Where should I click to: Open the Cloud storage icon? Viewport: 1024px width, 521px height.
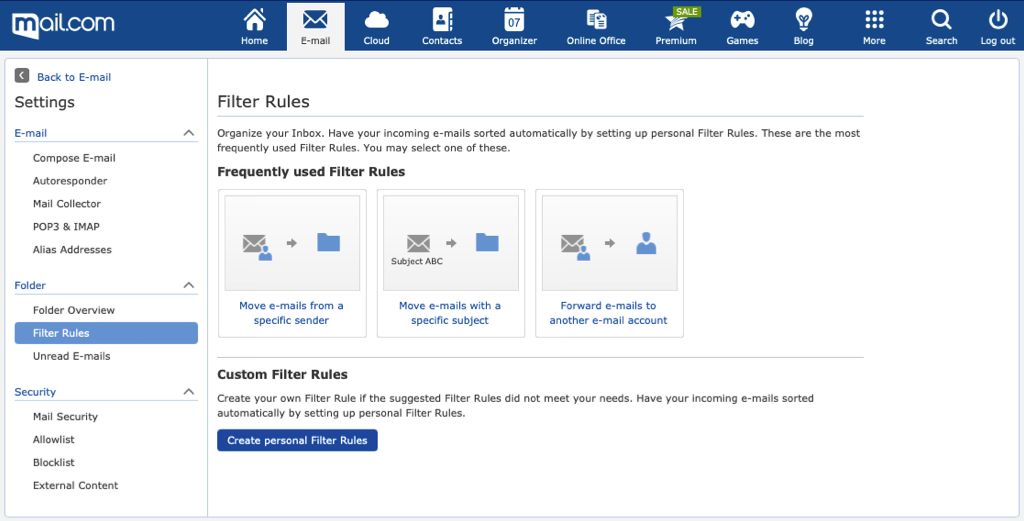(376, 20)
